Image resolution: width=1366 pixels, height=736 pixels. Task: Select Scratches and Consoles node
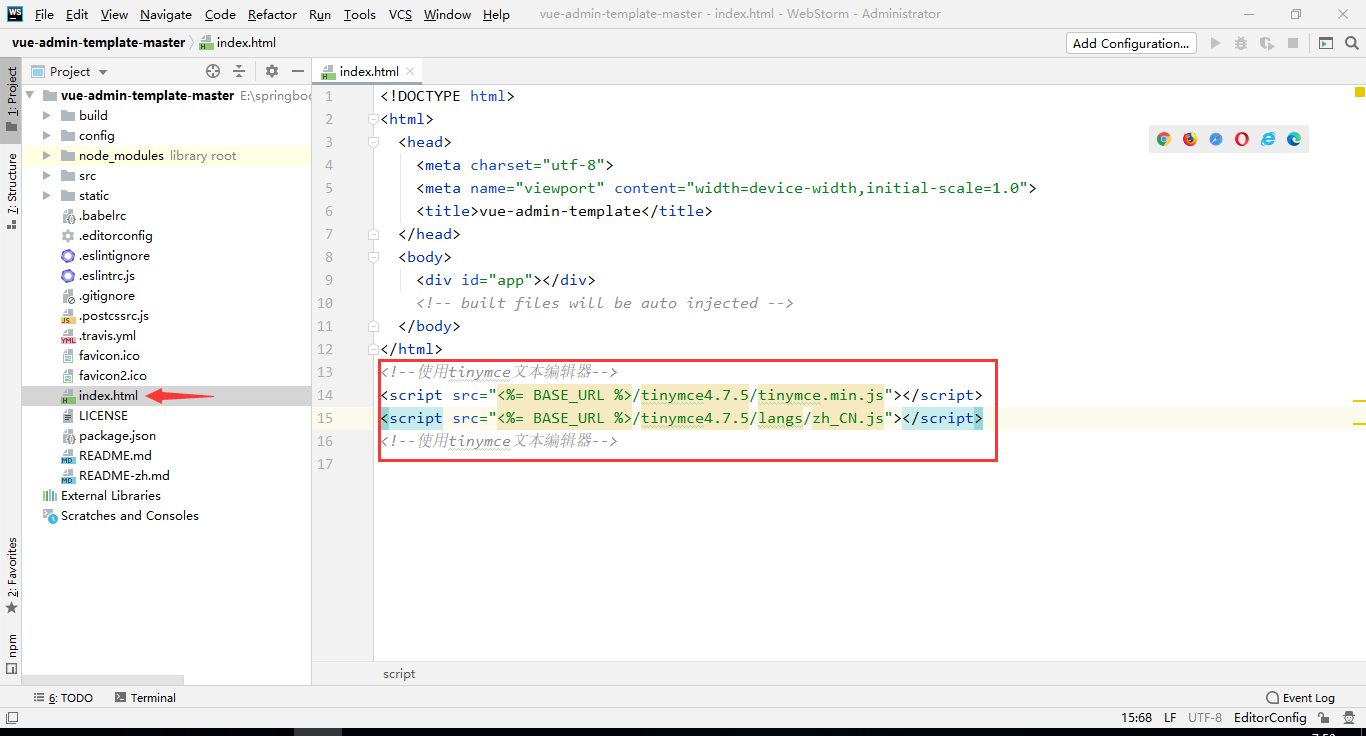tap(129, 515)
